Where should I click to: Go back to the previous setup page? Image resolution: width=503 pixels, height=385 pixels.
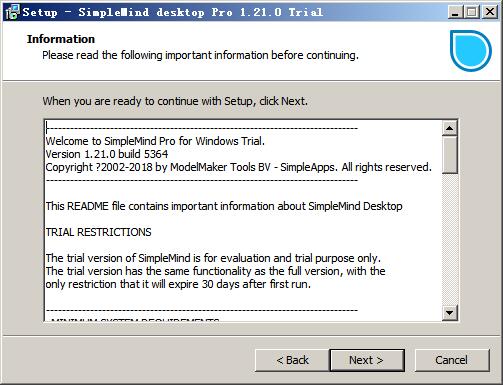point(292,360)
